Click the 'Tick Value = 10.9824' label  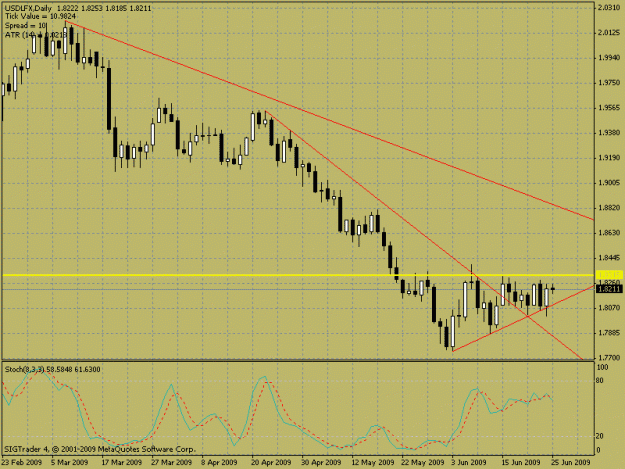pyautogui.click(x=40, y=16)
